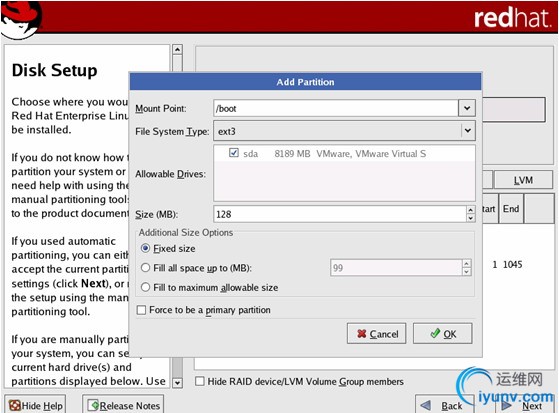The width and height of the screenshot is (559, 413).
Task: Open the Release Notes
Action: (123, 405)
